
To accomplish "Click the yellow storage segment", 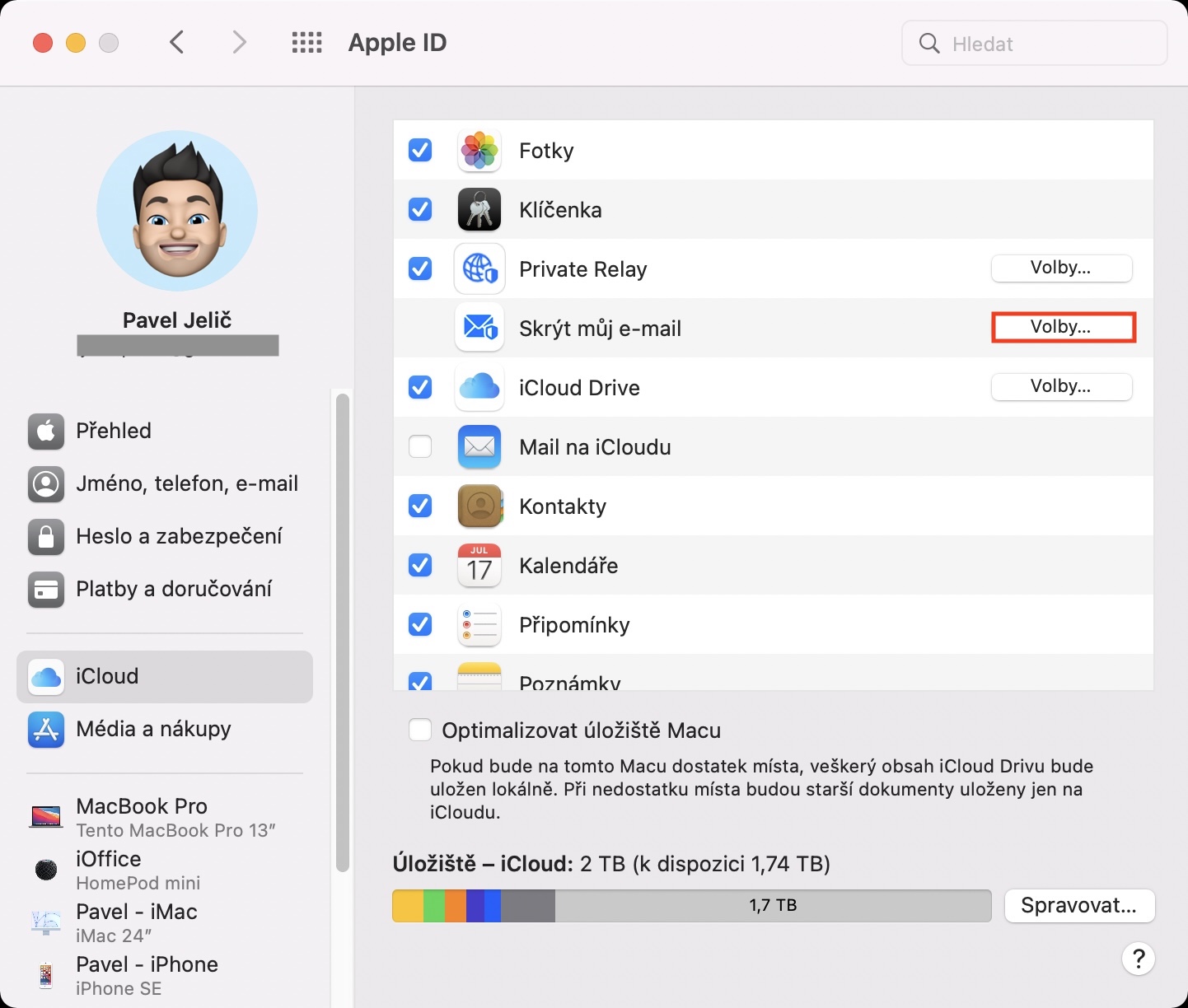I will (x=408, y=906).
